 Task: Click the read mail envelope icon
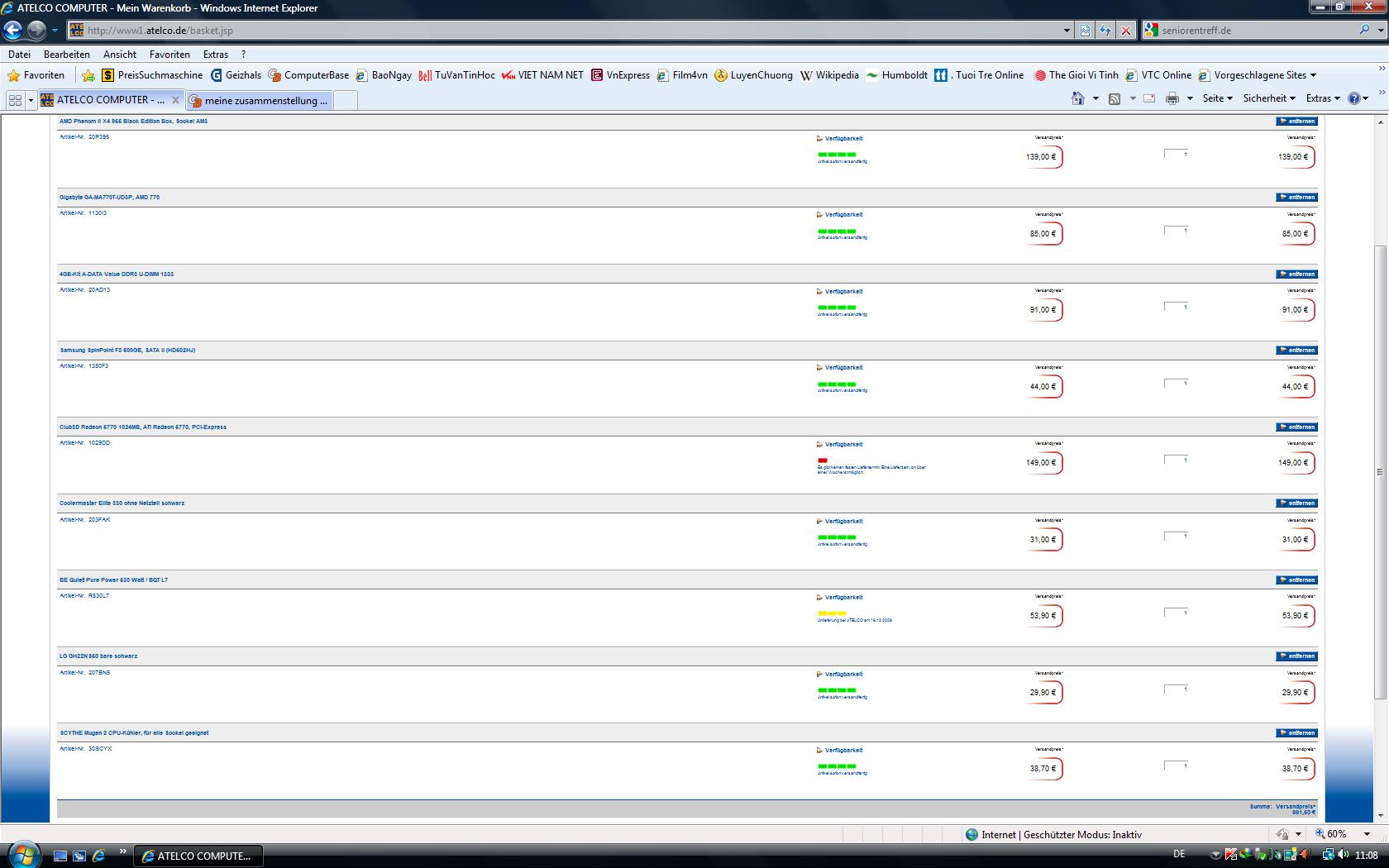point(1149,98)
